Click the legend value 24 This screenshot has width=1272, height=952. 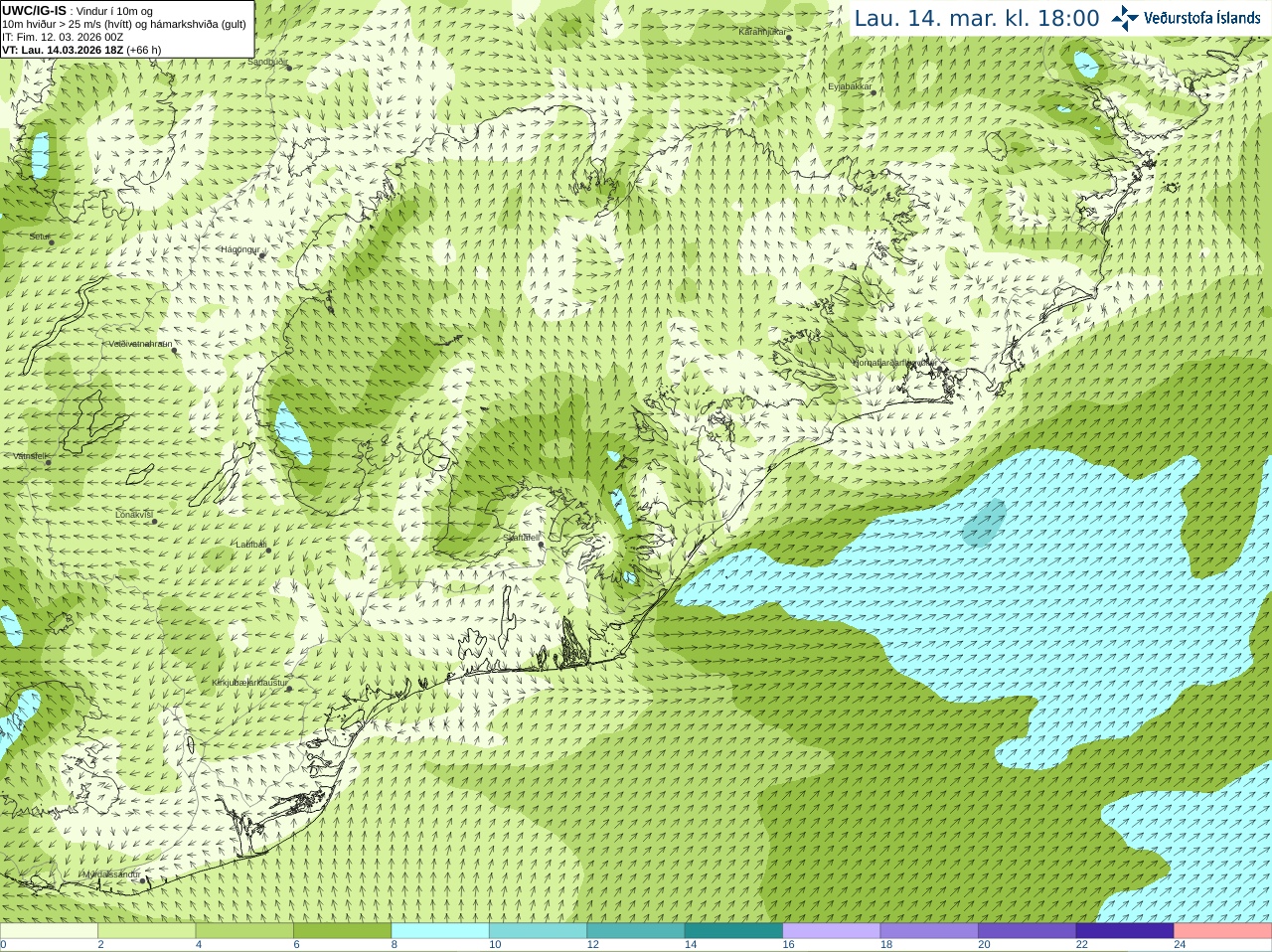[1180, 945]
